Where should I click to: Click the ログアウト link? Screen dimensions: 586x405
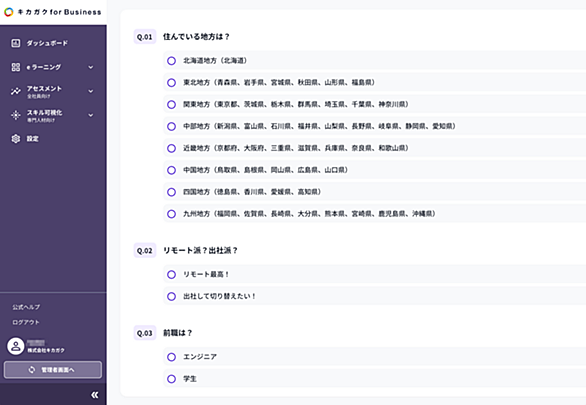point(25,322)
